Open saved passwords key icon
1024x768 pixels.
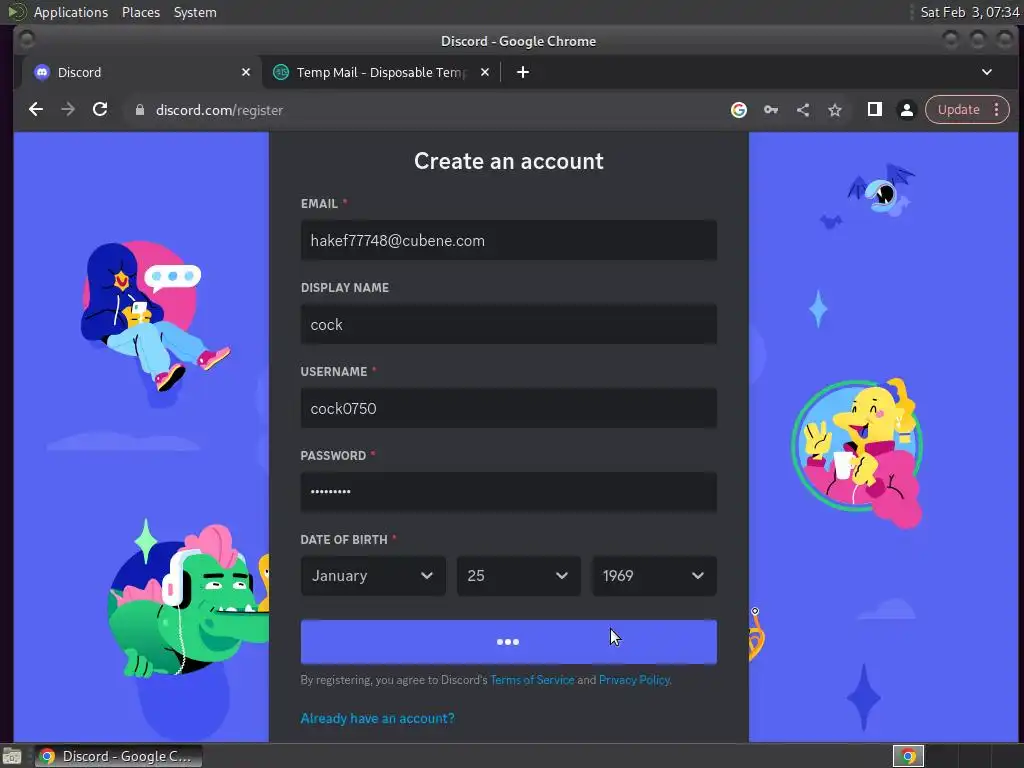click(x=771, y=110)
